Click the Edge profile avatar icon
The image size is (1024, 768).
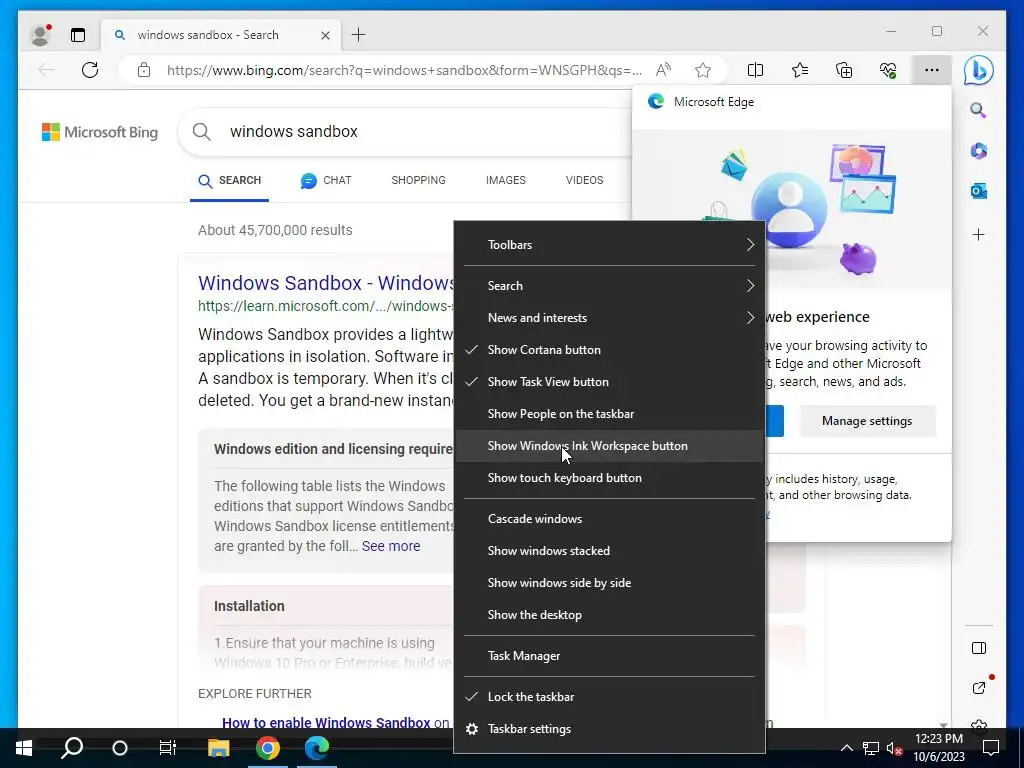(40, 35)
